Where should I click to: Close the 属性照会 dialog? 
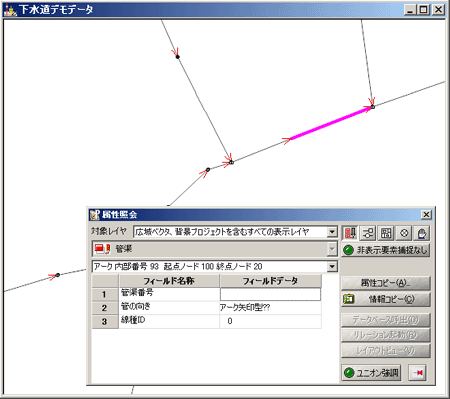pos(426,215)
